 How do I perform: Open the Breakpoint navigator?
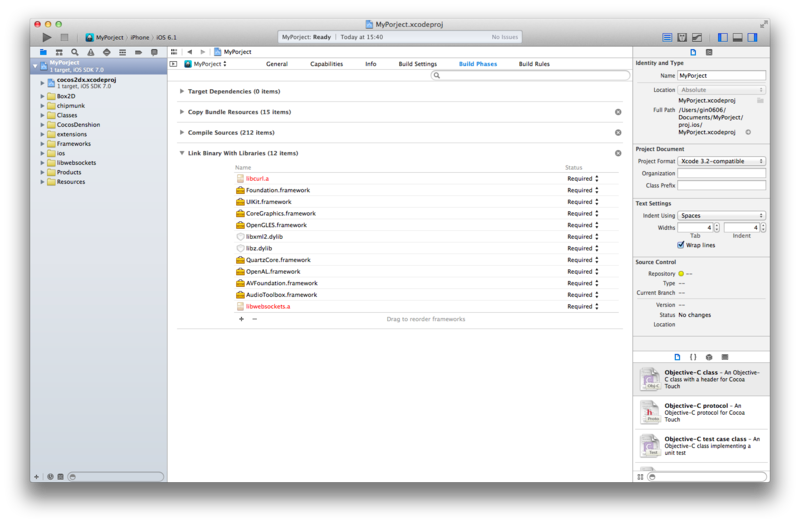coord(138,52)
